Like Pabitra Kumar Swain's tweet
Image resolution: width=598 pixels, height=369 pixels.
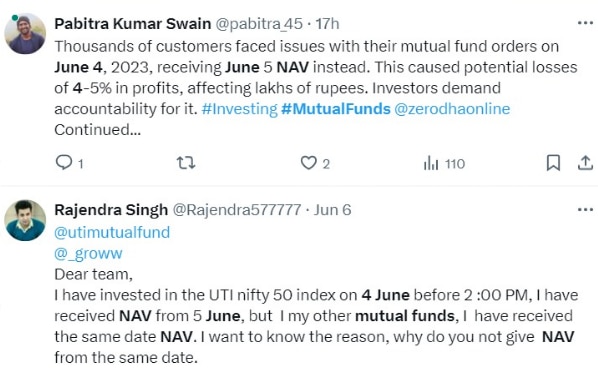(309, 163)
